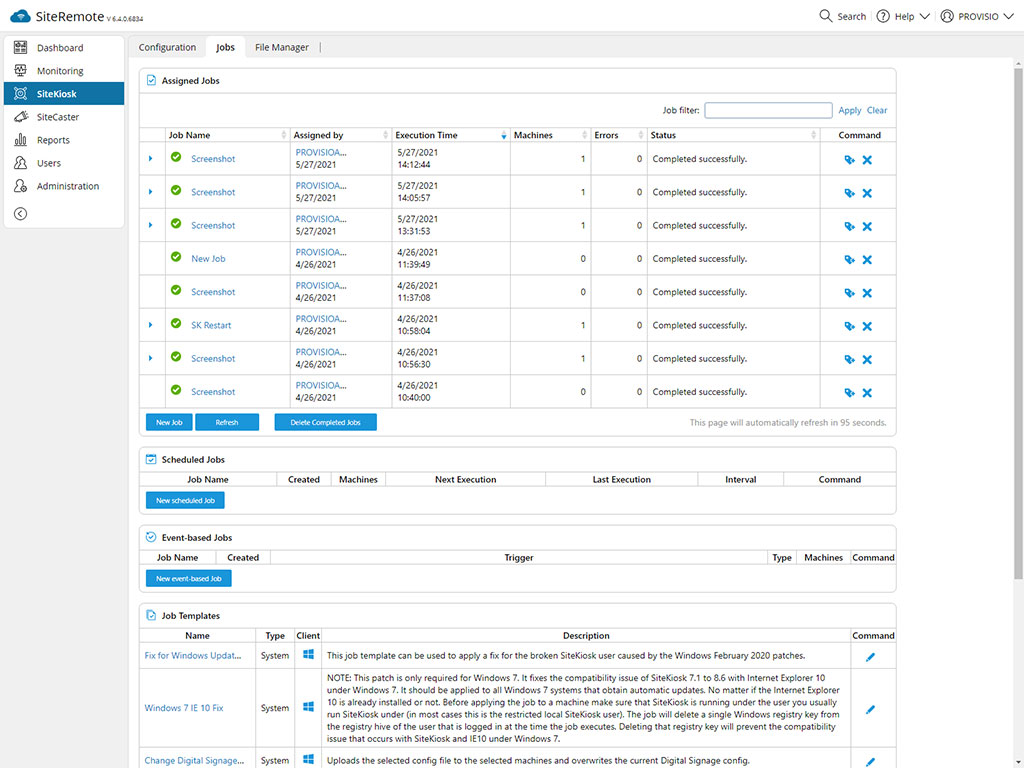Reassign icon for 10:56:30 Screenshot job
Screen dimensions: 1024x768
(849, 359)
